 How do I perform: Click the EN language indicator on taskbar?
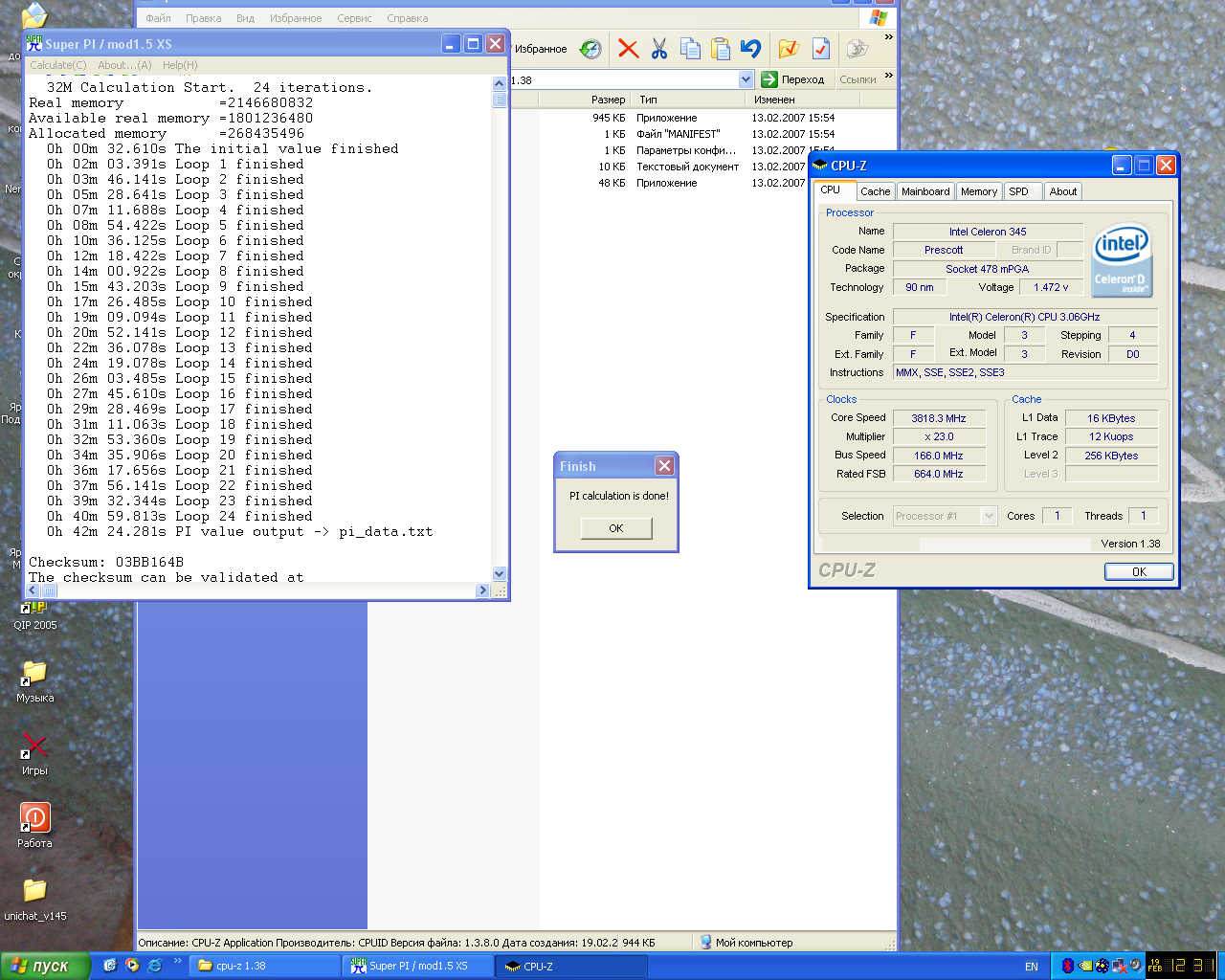pos(1031,967)
